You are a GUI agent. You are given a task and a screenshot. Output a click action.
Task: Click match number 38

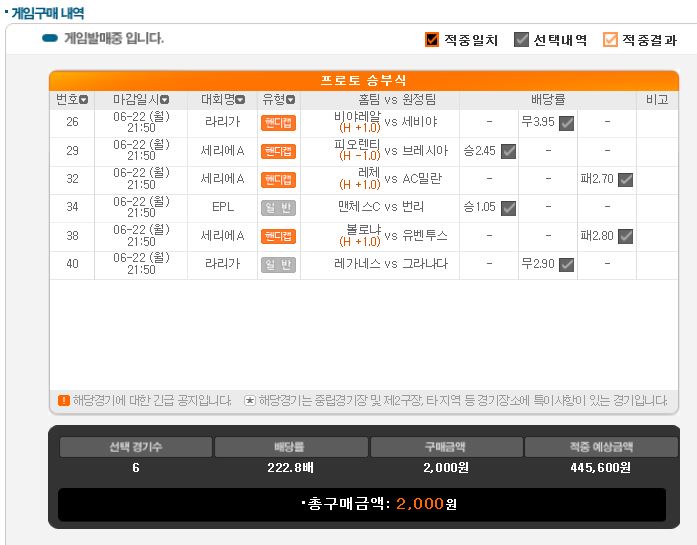pyautogui.click(x=72, y=236)
